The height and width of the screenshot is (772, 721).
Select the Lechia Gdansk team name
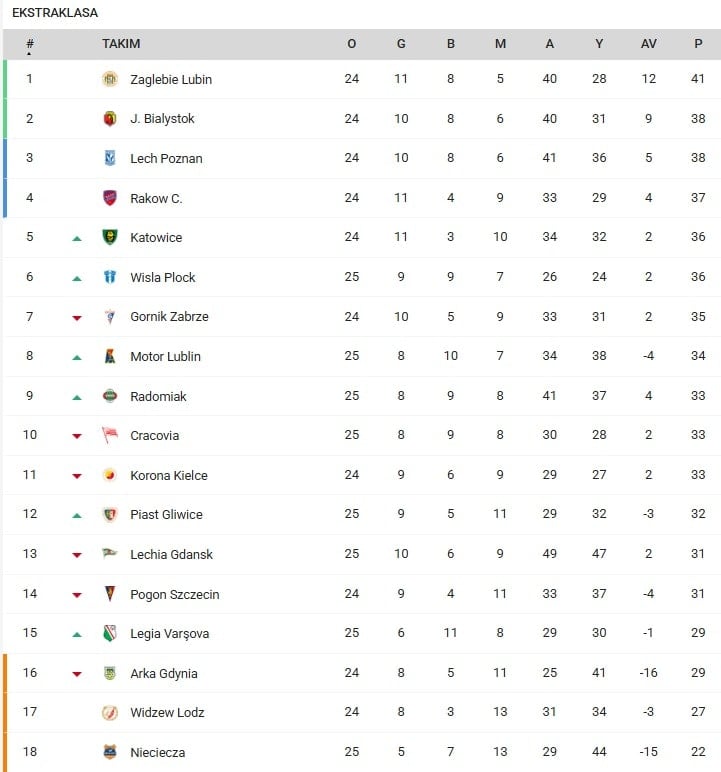click(x=171, y=555)
